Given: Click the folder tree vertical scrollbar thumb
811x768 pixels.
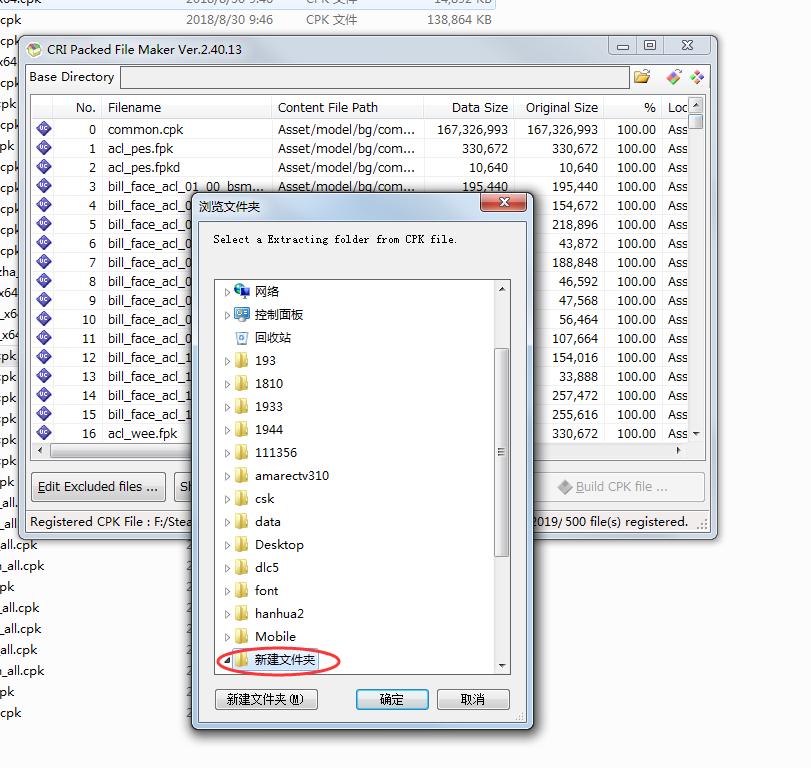Looking at the screenshot, I should 502,450.
